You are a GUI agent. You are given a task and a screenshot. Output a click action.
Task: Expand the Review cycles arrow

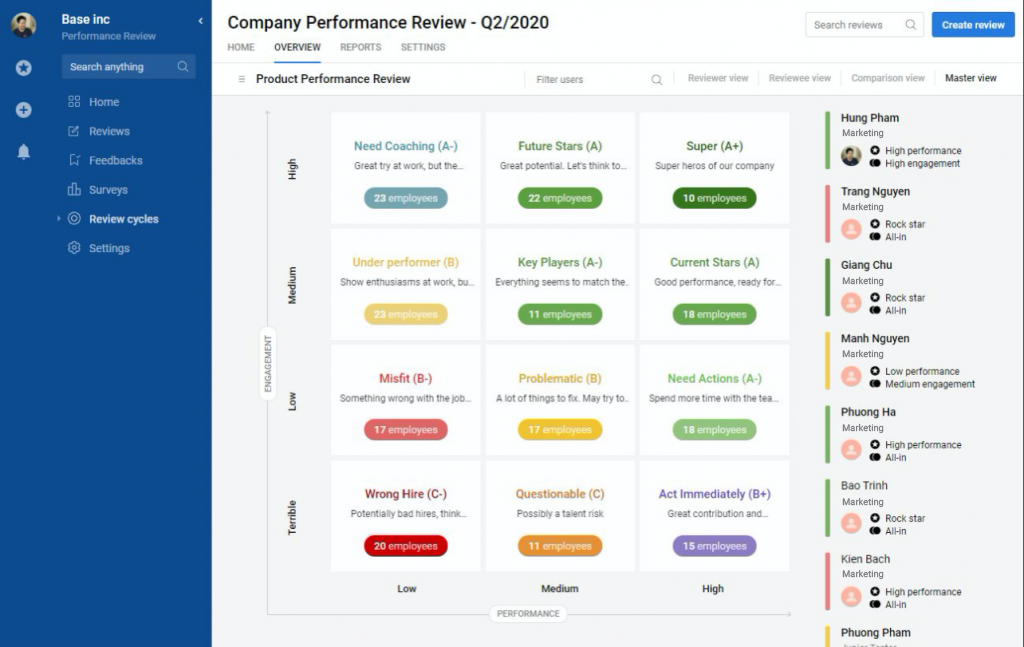[58, 219]
